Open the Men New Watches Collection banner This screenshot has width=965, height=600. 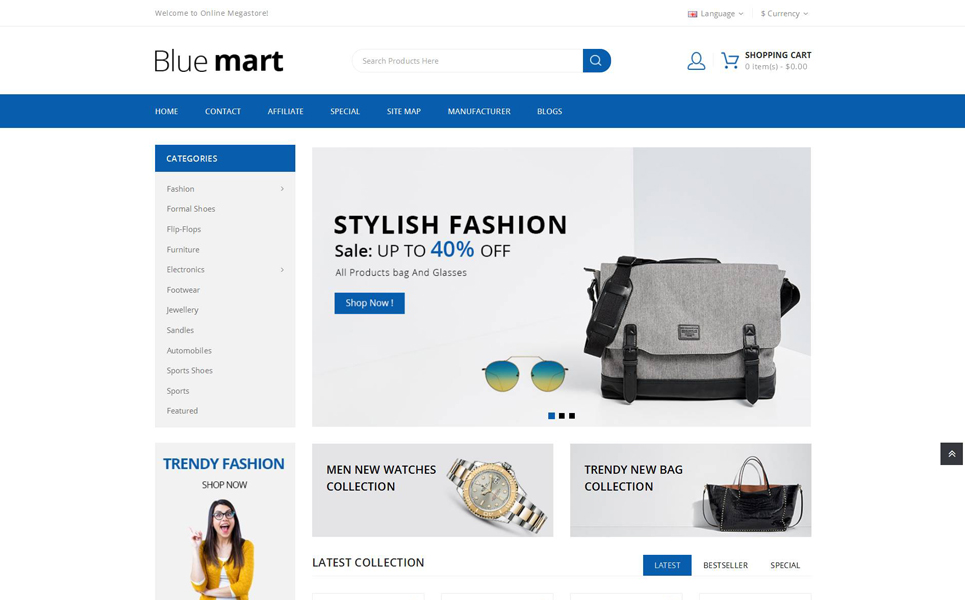(432, 490)
